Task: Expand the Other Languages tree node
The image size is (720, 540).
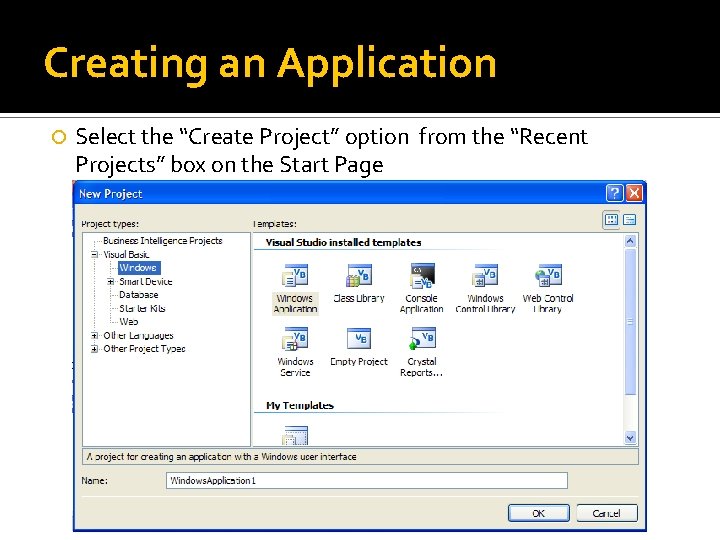Action: click(x=94, y=336)
